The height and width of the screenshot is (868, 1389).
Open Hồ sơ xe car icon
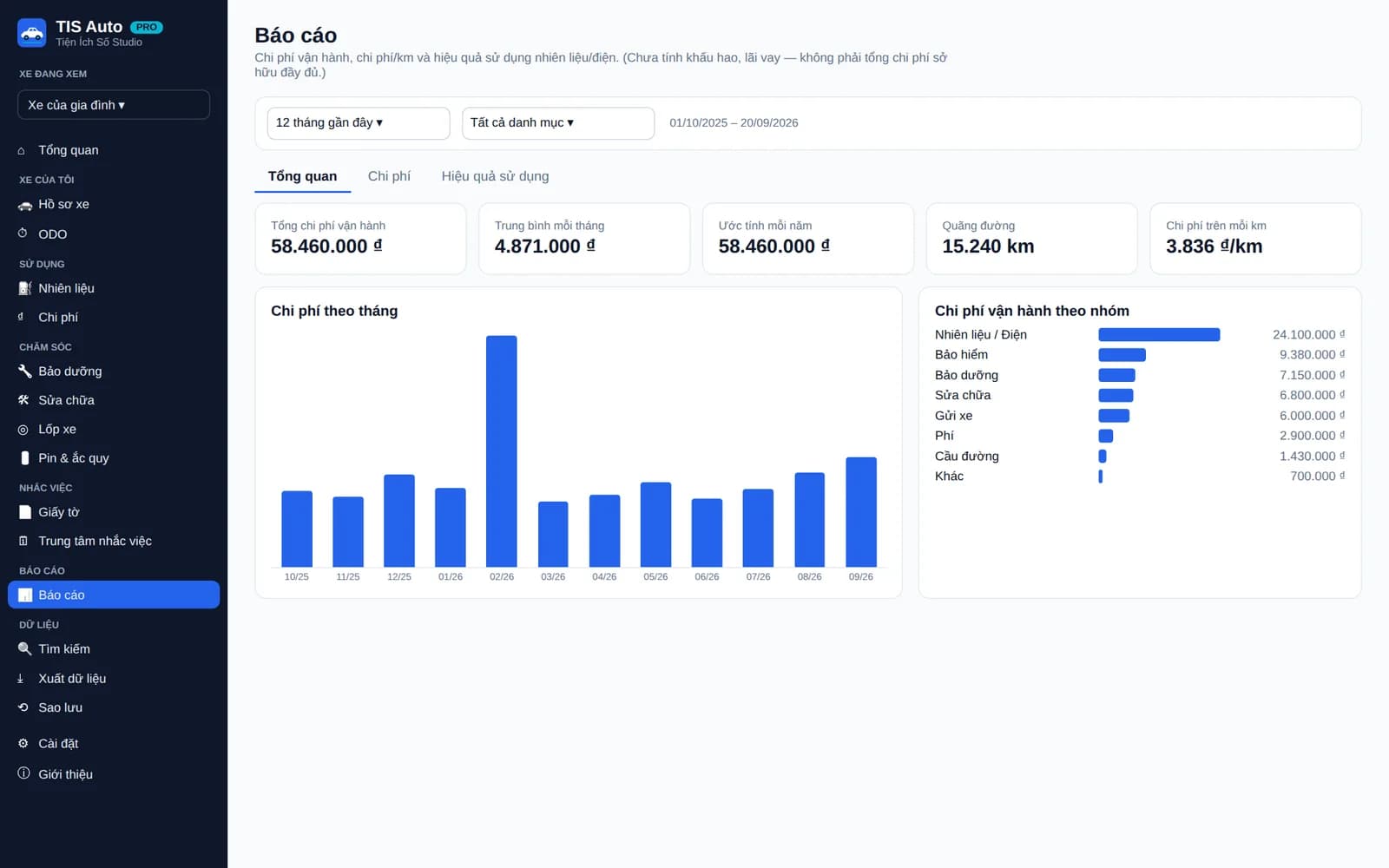click(24, 205)
